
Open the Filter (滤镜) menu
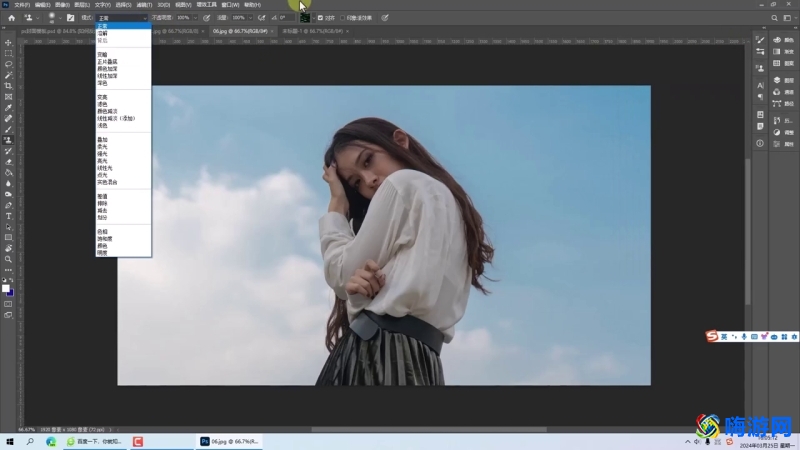point(144,5)
